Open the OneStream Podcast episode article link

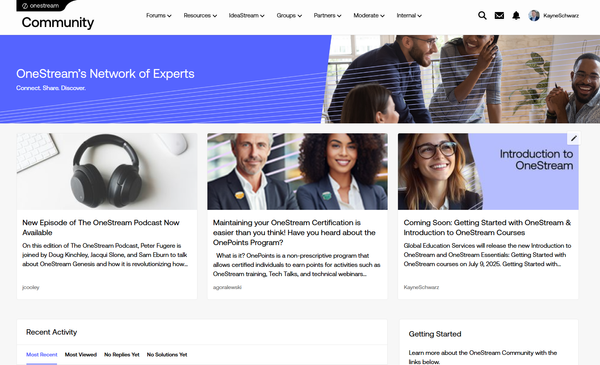101,227
